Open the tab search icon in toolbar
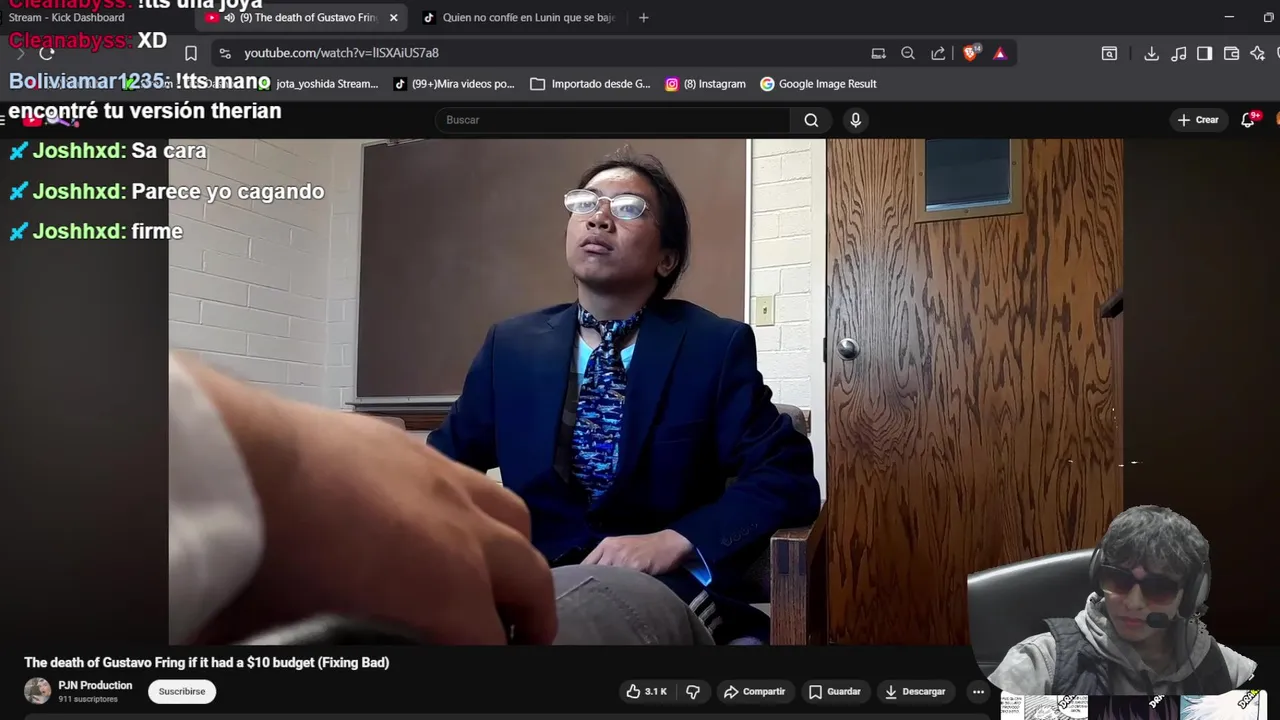 point(1109,53)
